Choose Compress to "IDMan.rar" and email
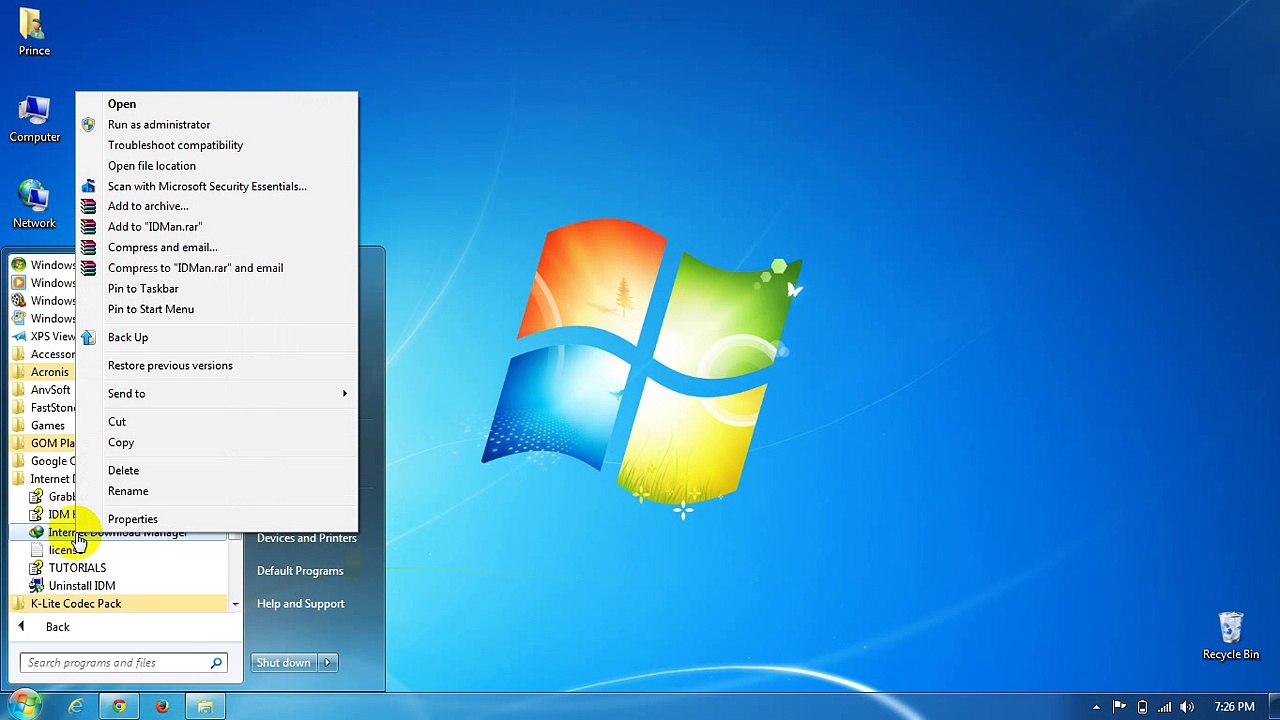1280x720 pixels. [x=216, y=268]
